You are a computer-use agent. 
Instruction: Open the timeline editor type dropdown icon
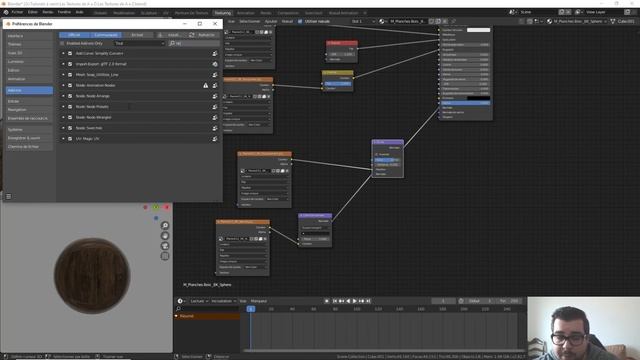tap(181, 301)
